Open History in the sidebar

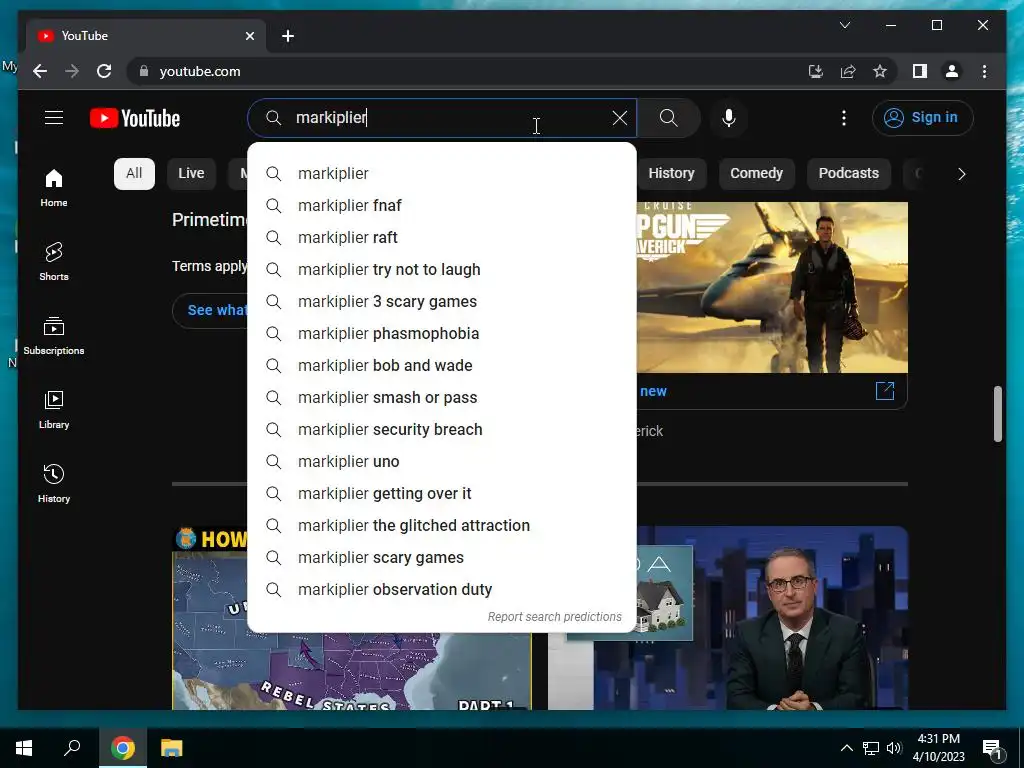(54, 483)
